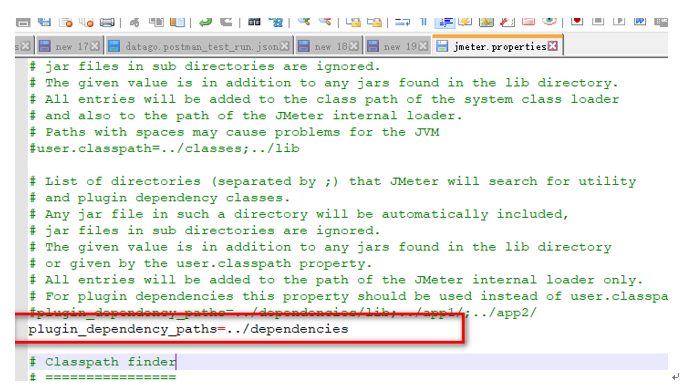Click line '# For plugin dependencies this property'
The image size is (684, 391).
348,296
